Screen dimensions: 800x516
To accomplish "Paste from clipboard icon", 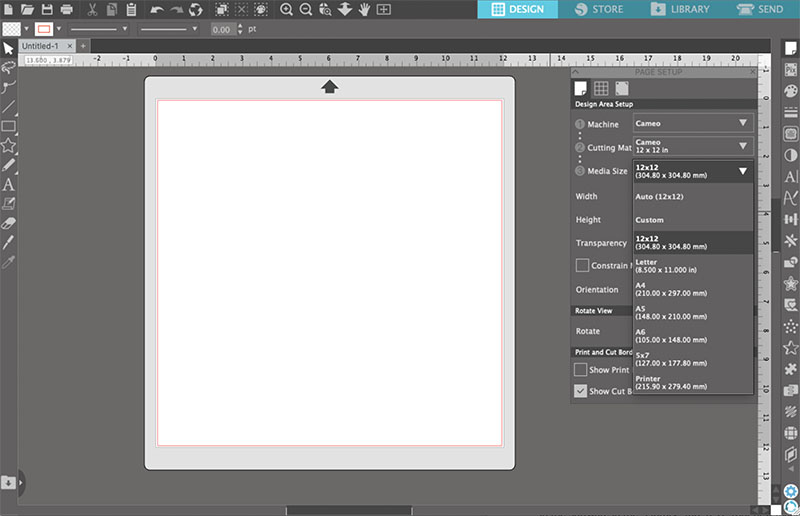I will pos(131,9).
